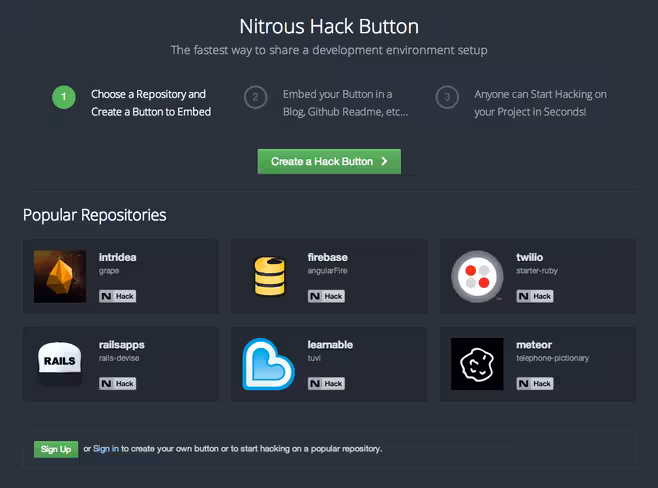
Task: Start Hack for learnable tuvi
Action: pos(326,384)
